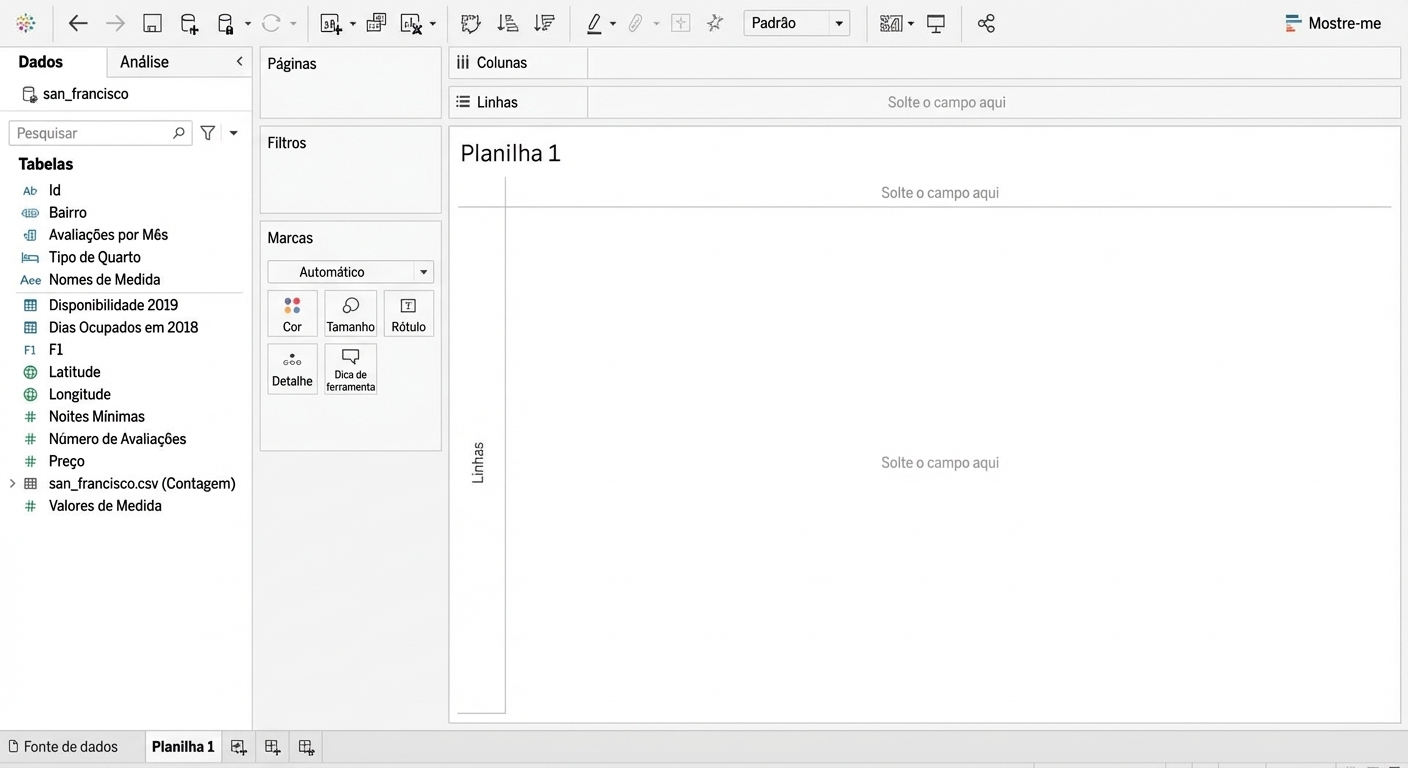Image resolution: width=1408 pixels, height=768 pixels.
Task: Switch to the Análise tab
Action: click(144, 62)
